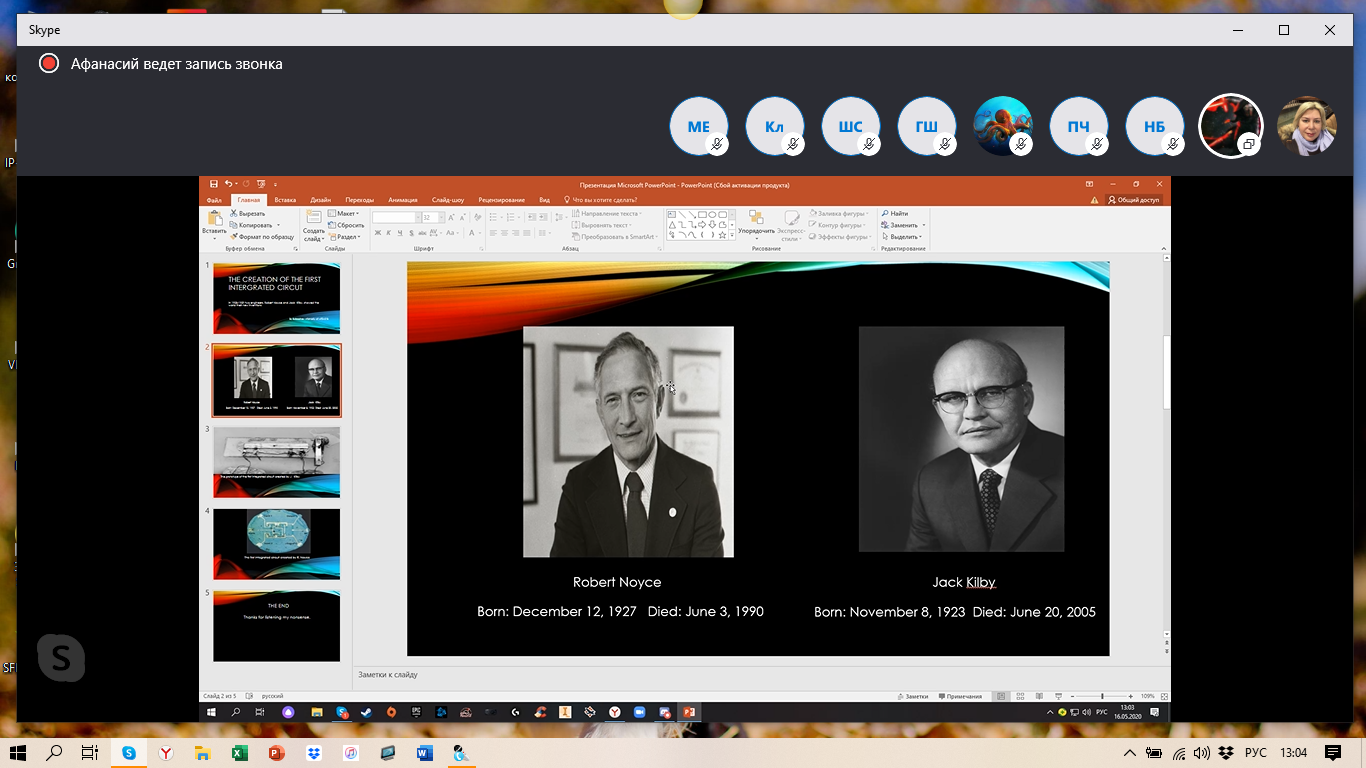Select slide 3 thumbnail in the slide panel
Screen dimensions: 1366x768
click(x=276, y=462)
